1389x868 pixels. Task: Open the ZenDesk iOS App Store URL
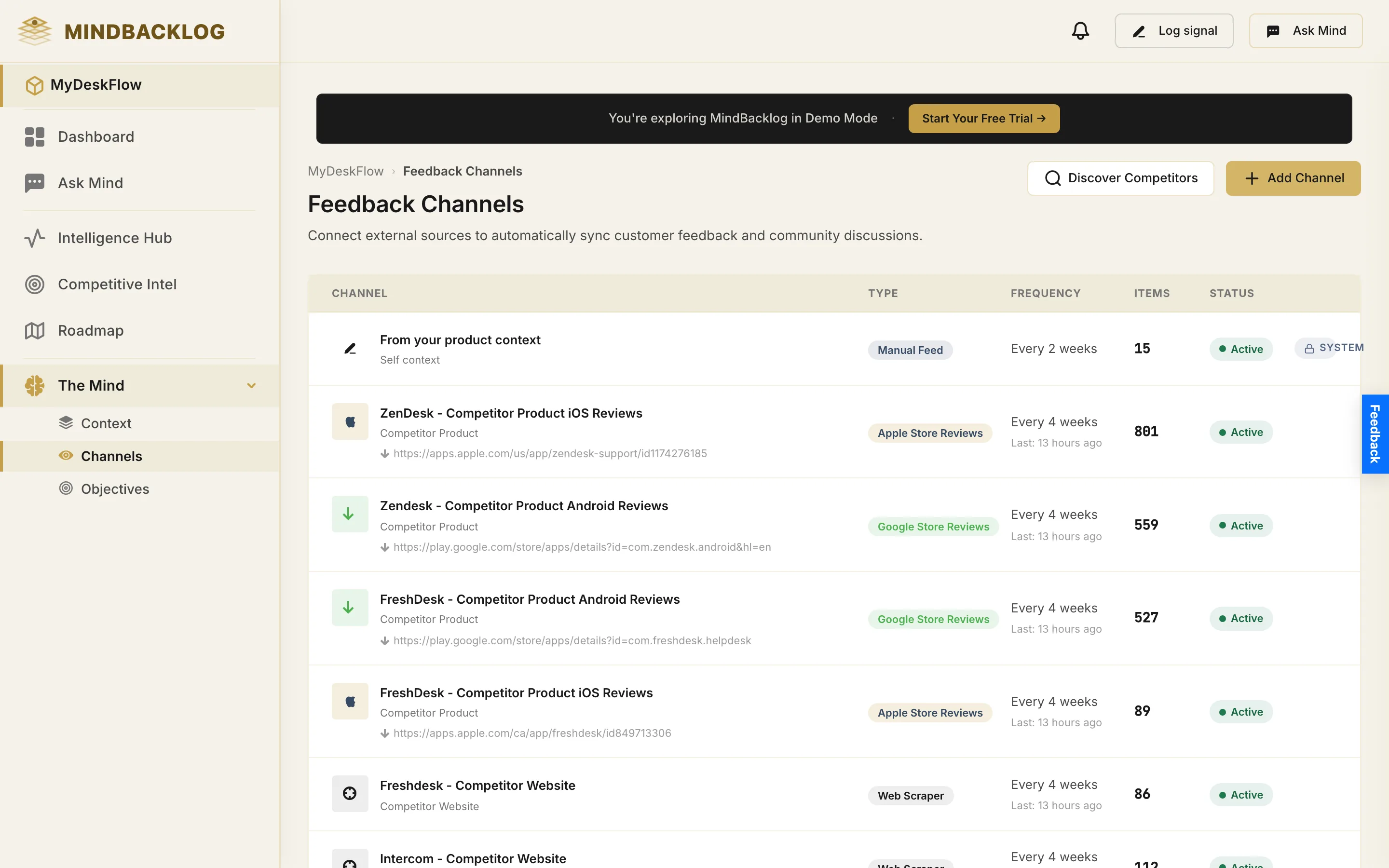[550, 454]
